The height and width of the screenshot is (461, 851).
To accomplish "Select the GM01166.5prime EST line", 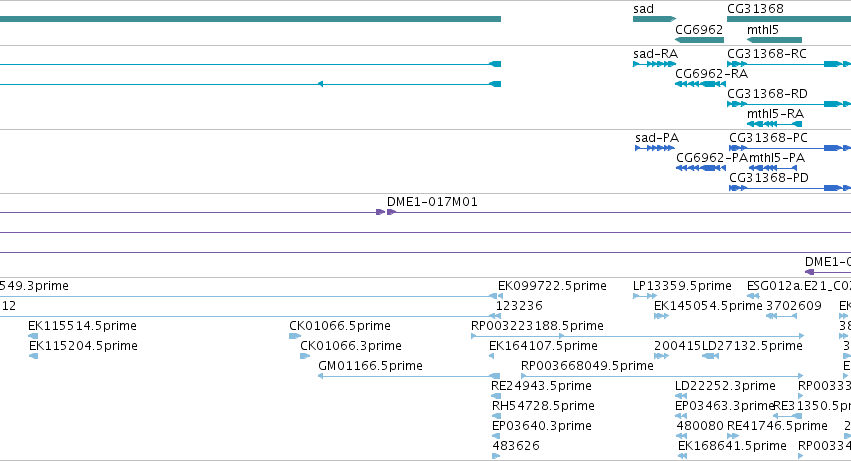I will click(x=409, y=376).
